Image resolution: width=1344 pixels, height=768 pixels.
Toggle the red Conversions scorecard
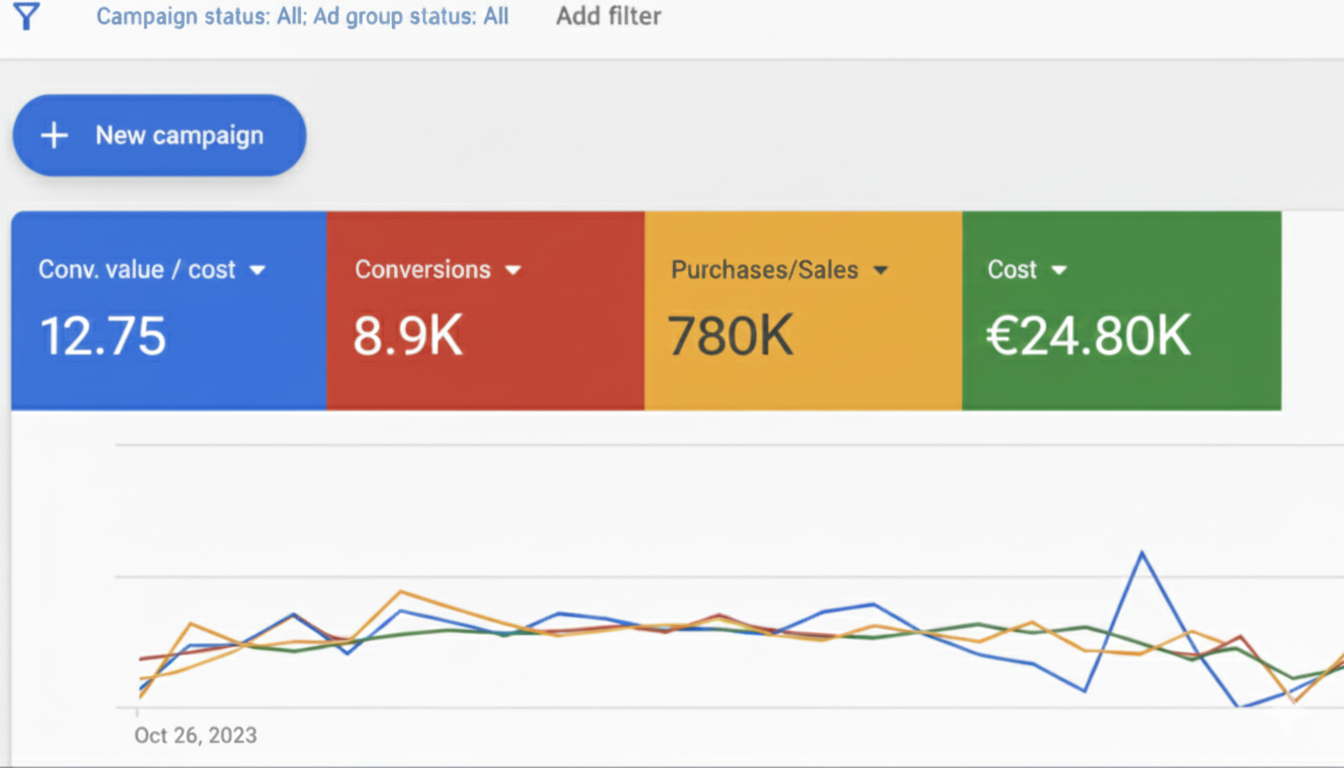click(x=485, y=375)
